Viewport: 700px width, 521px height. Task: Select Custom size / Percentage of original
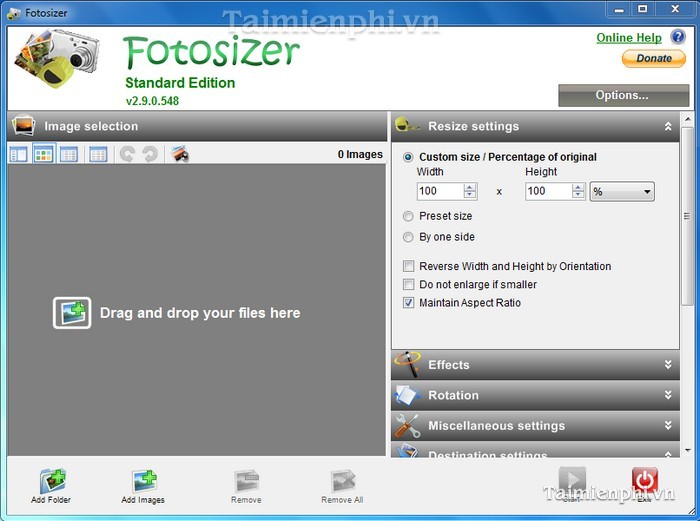coord(500,157)
